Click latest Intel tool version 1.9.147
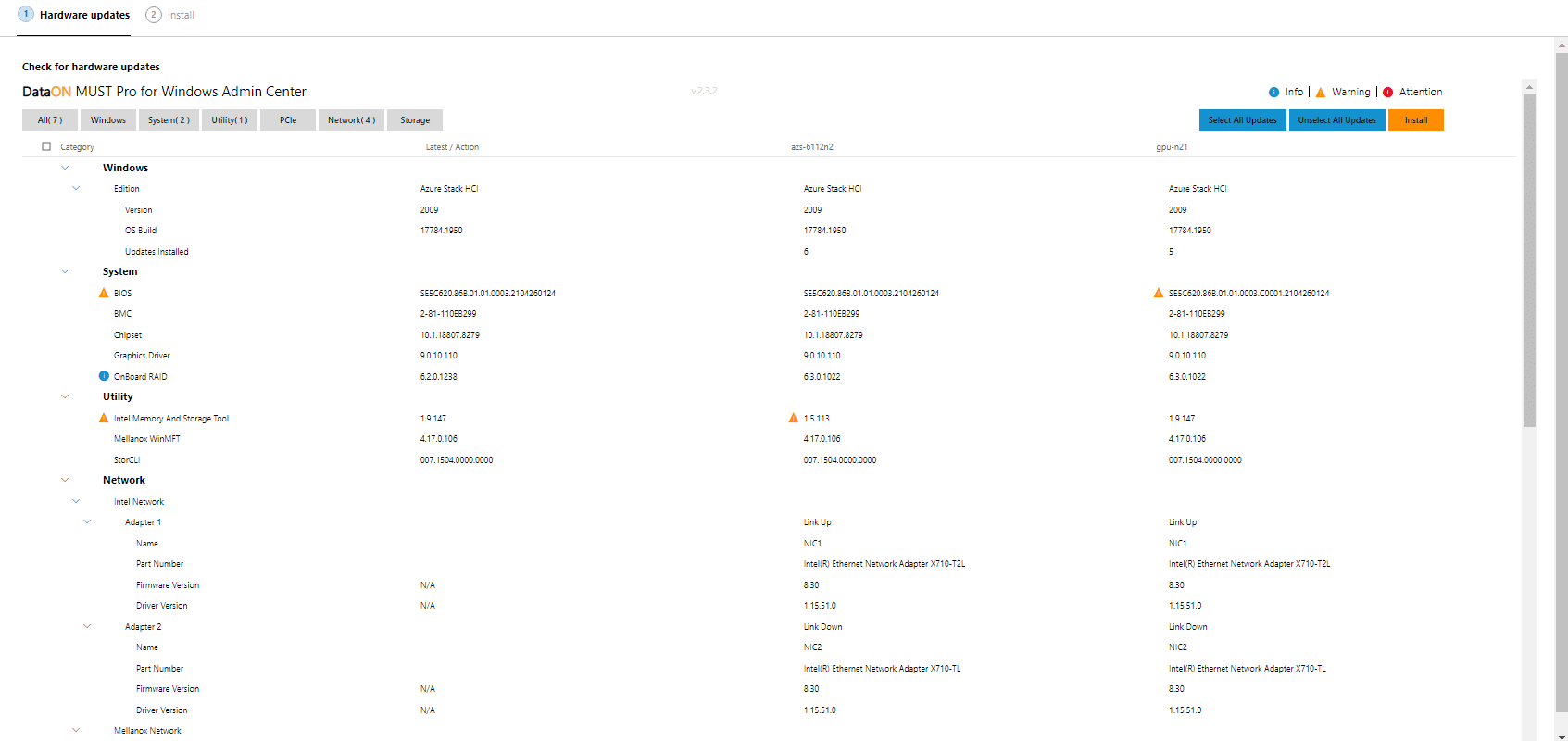The height and width of the screenshot is (741, 1568). pos(433,419)
